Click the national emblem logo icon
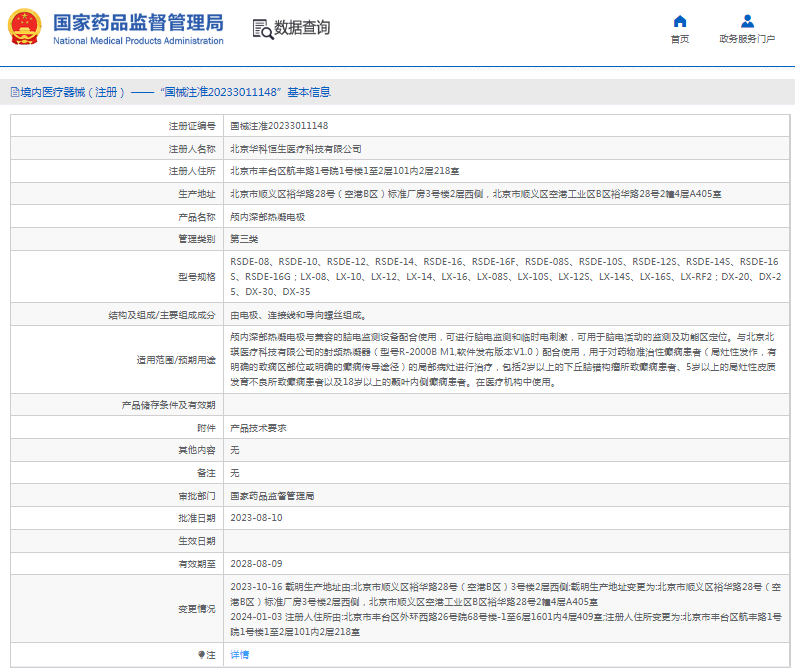 coord(24,27)
